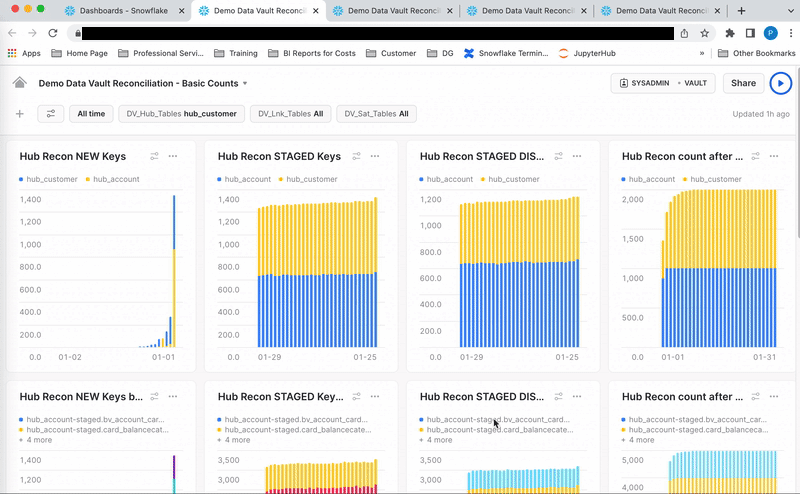Switch to the Dashboards - Snowflake browser tab
The width and height of the screenshot is (800, 494).
(x=123, y=10)
